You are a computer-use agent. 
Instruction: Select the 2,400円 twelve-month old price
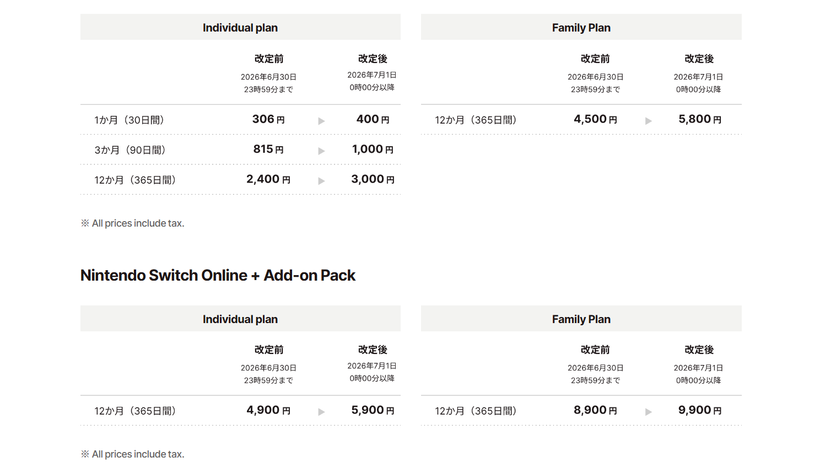click(268, 179)
